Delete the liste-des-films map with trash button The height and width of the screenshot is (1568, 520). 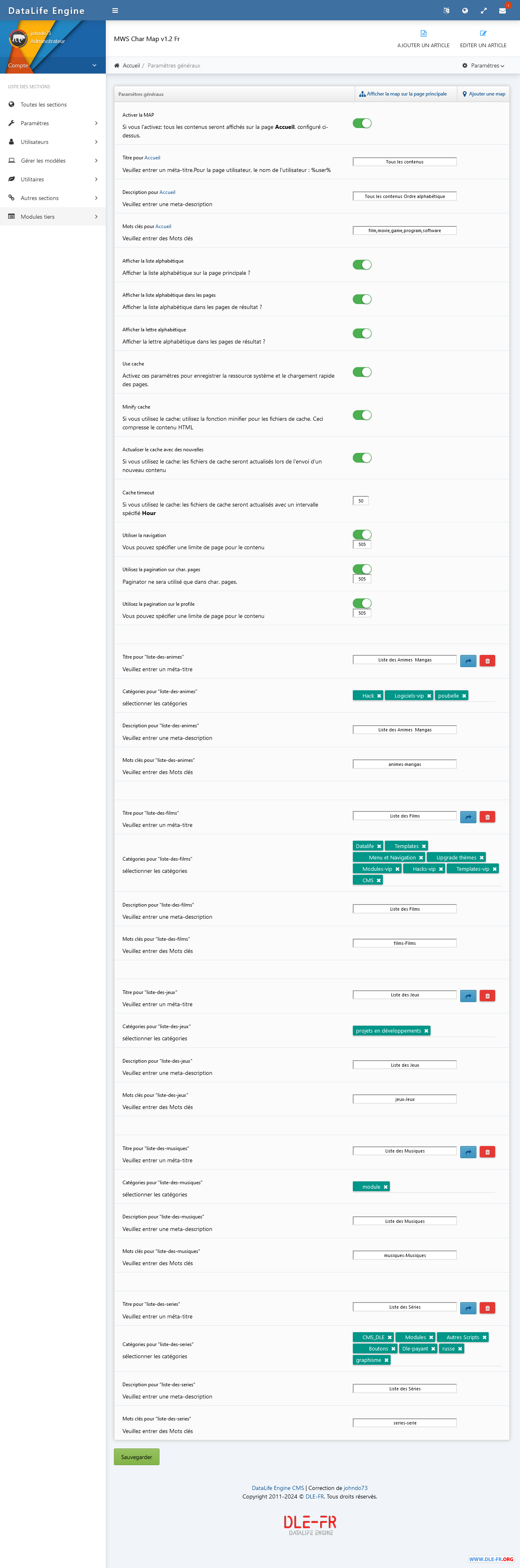coord(487,817)
